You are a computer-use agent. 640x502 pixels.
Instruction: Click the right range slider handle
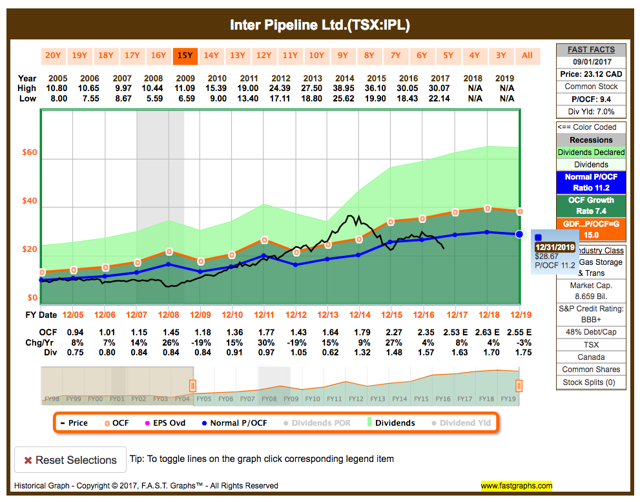[519, 385]
